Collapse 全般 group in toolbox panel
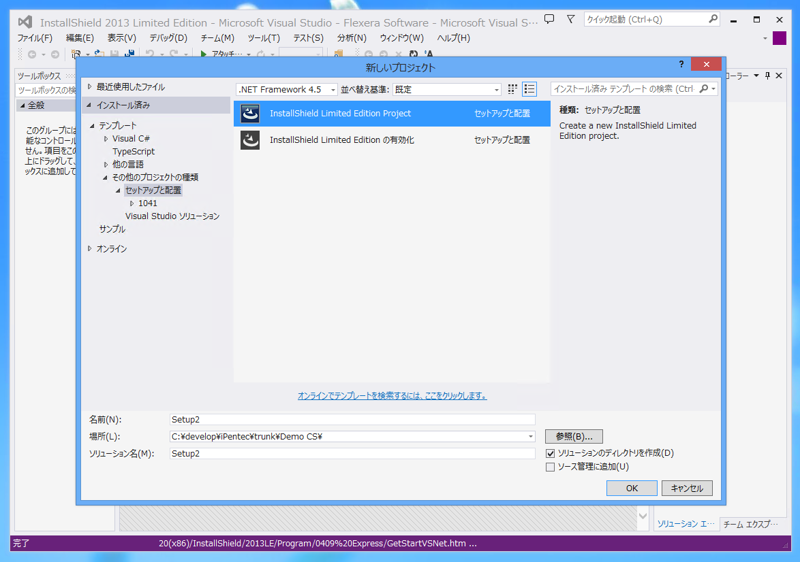 point(22,105)
